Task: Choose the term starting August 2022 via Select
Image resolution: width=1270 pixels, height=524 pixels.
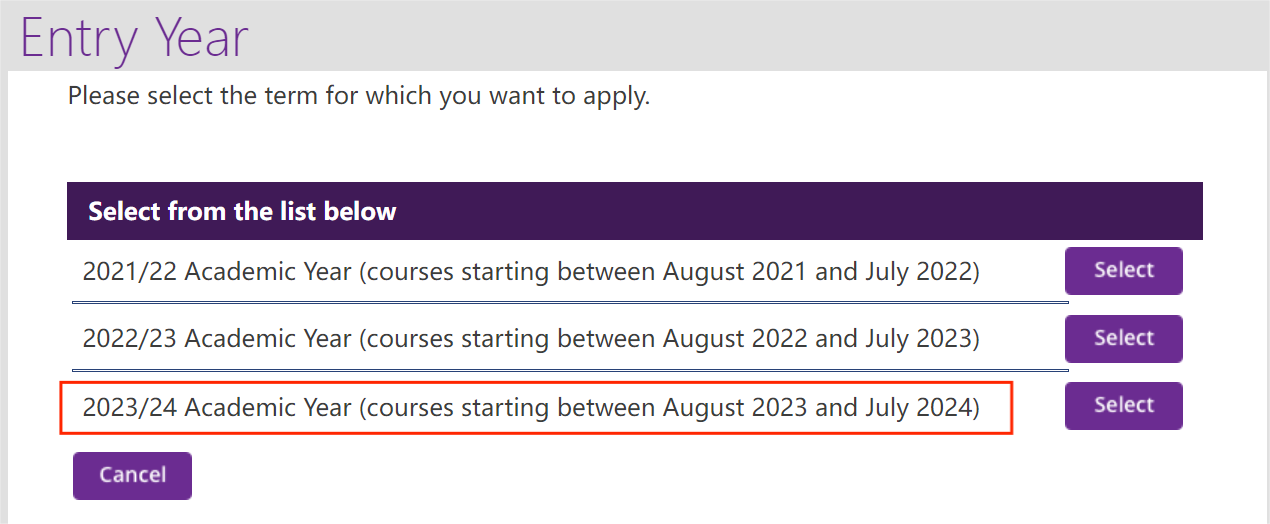Action: [x=1123, y=339]
